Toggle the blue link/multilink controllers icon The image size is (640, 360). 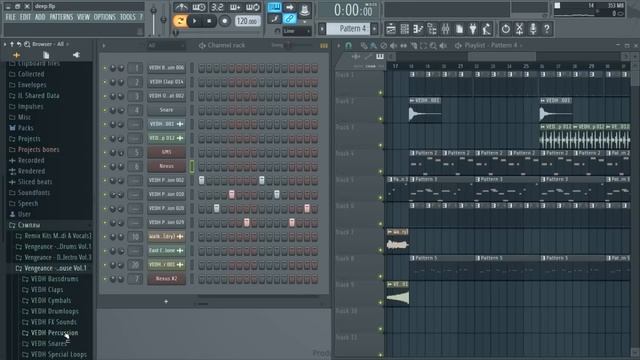click(x=289, y=19)
